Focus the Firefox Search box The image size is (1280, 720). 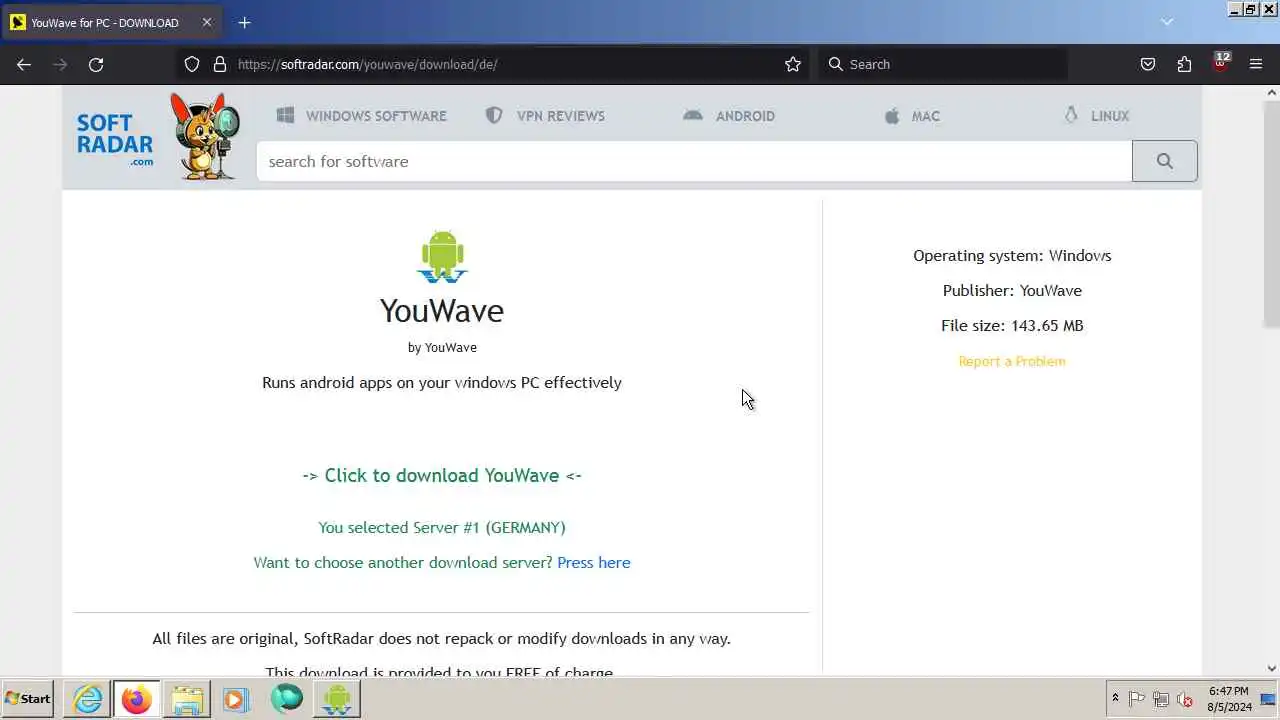click(942, 64)
